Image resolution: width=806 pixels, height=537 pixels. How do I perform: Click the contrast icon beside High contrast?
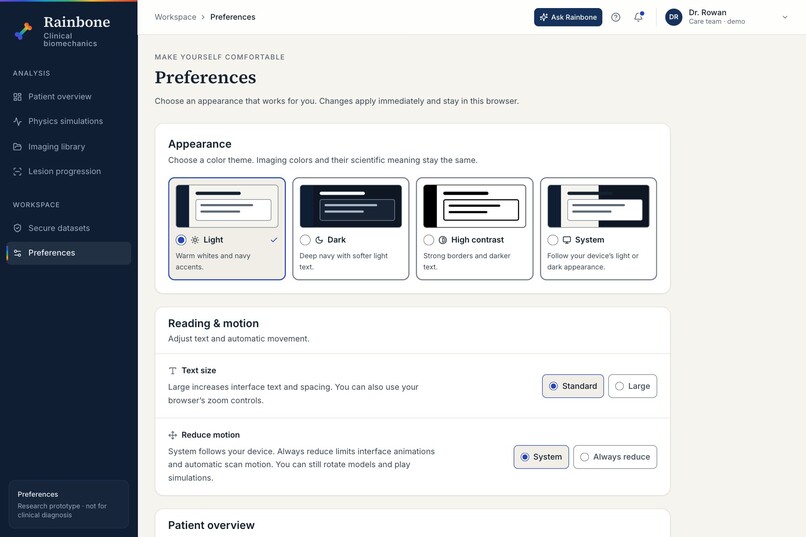point(443,240)
